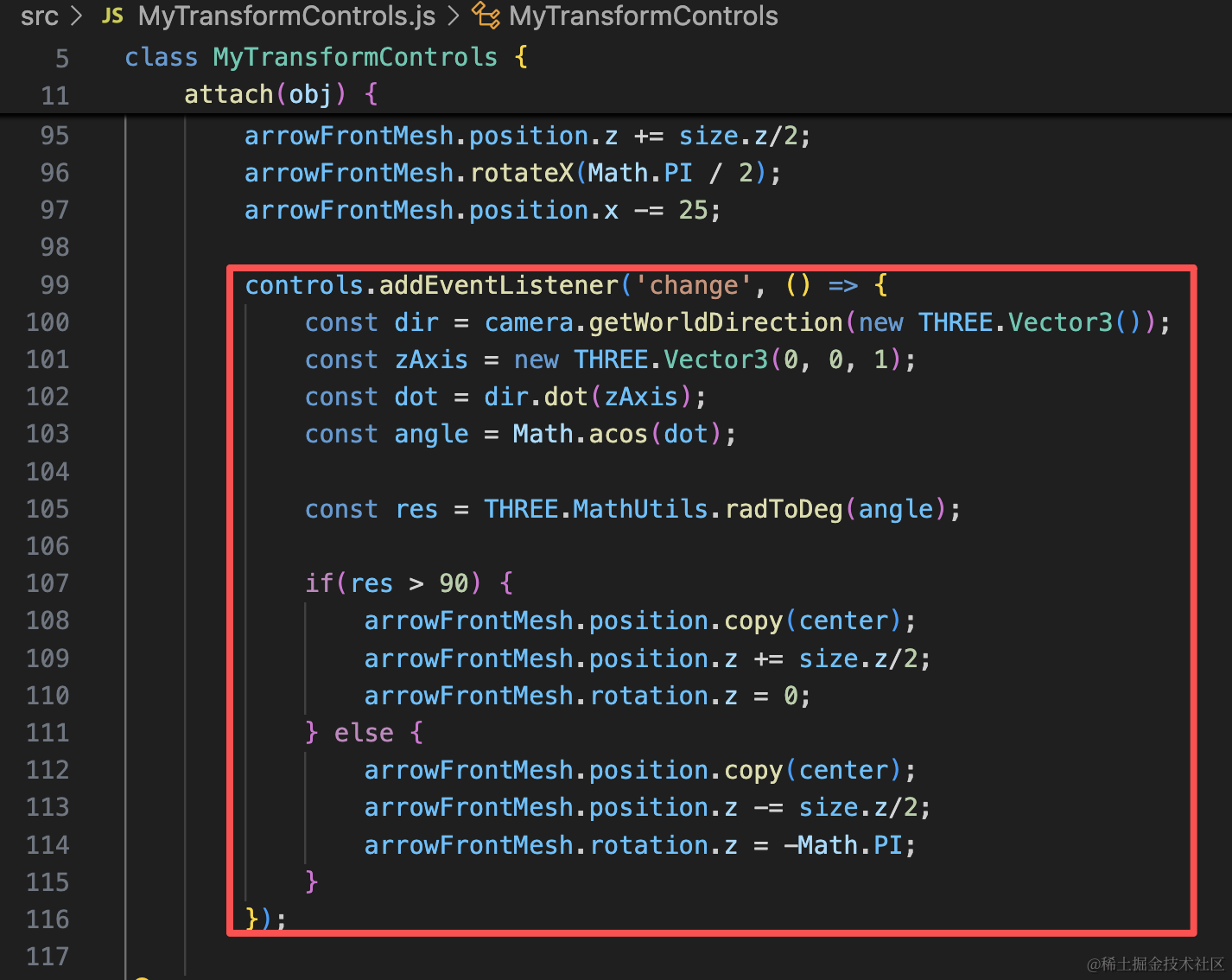Click 'arrowFrontMesh.position.x -= 25;' line
Viewport: 1232px width, 980px height.
tap(482, 210)
